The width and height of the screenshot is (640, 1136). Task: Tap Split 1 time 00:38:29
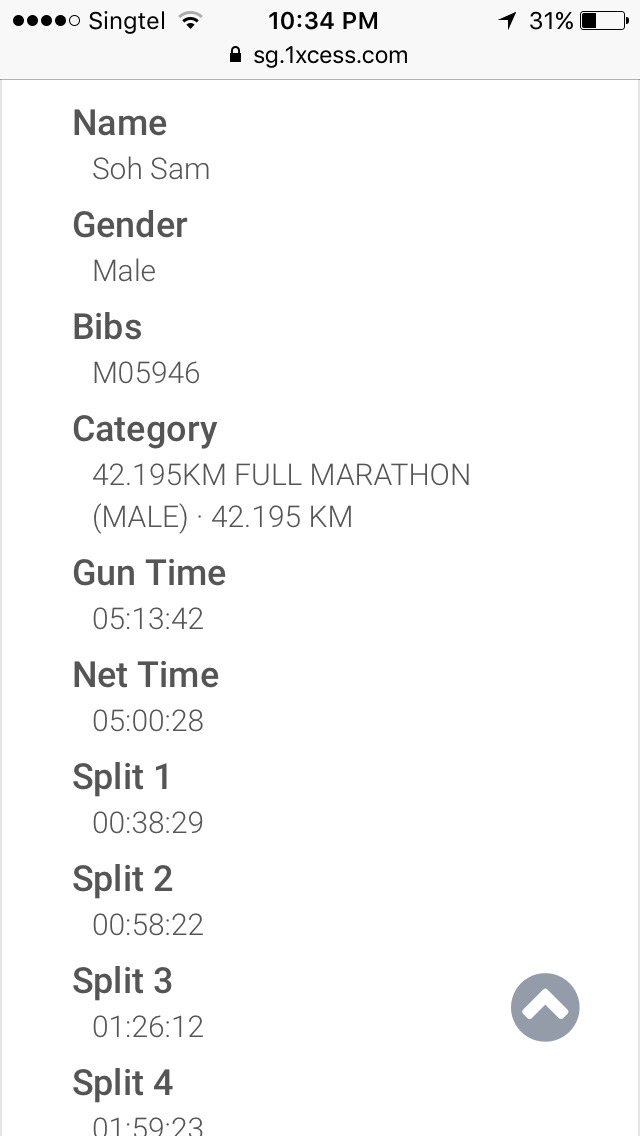coord(148,823)
